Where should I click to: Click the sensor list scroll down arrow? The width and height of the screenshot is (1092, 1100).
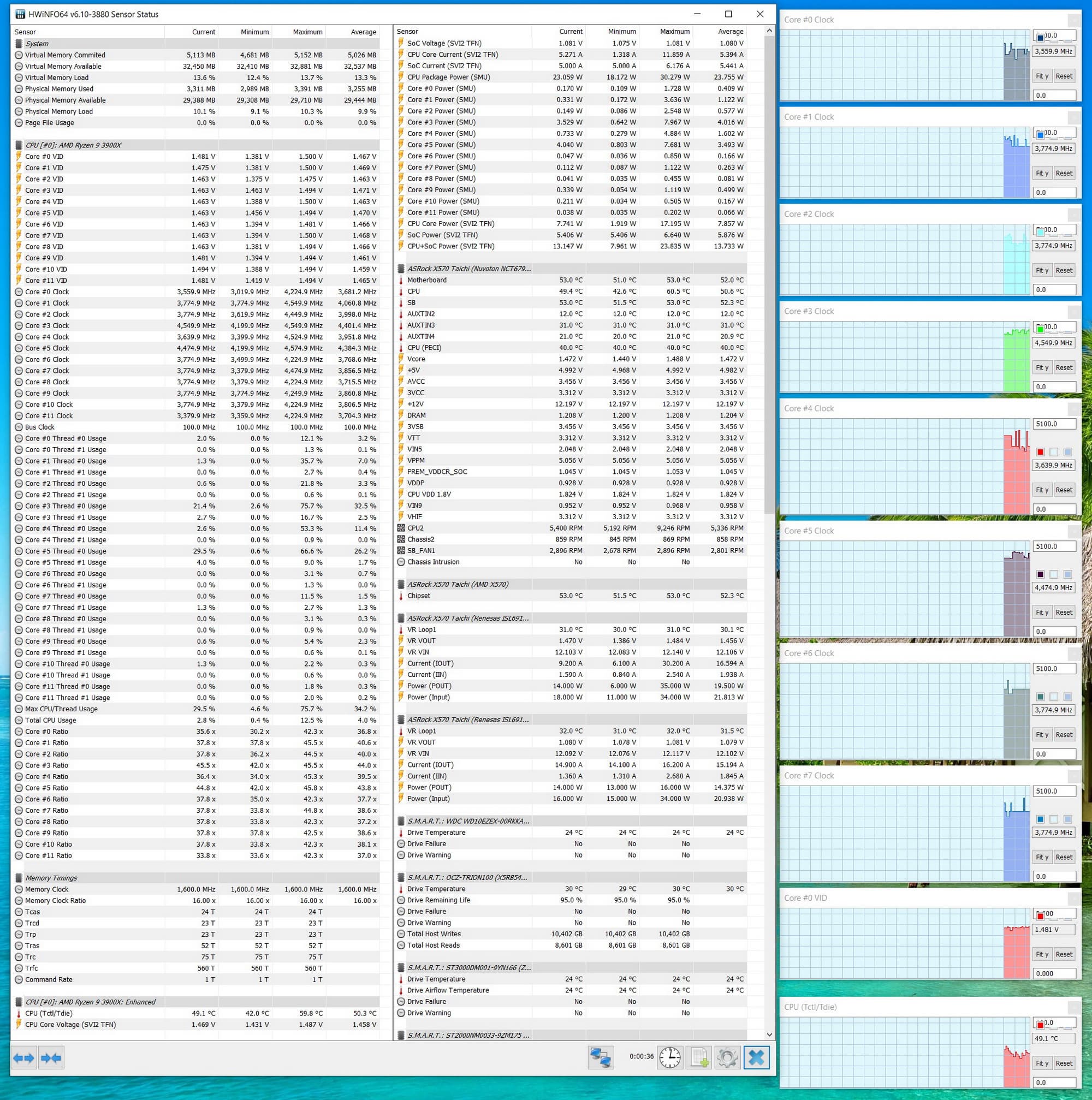(769, 1034)
